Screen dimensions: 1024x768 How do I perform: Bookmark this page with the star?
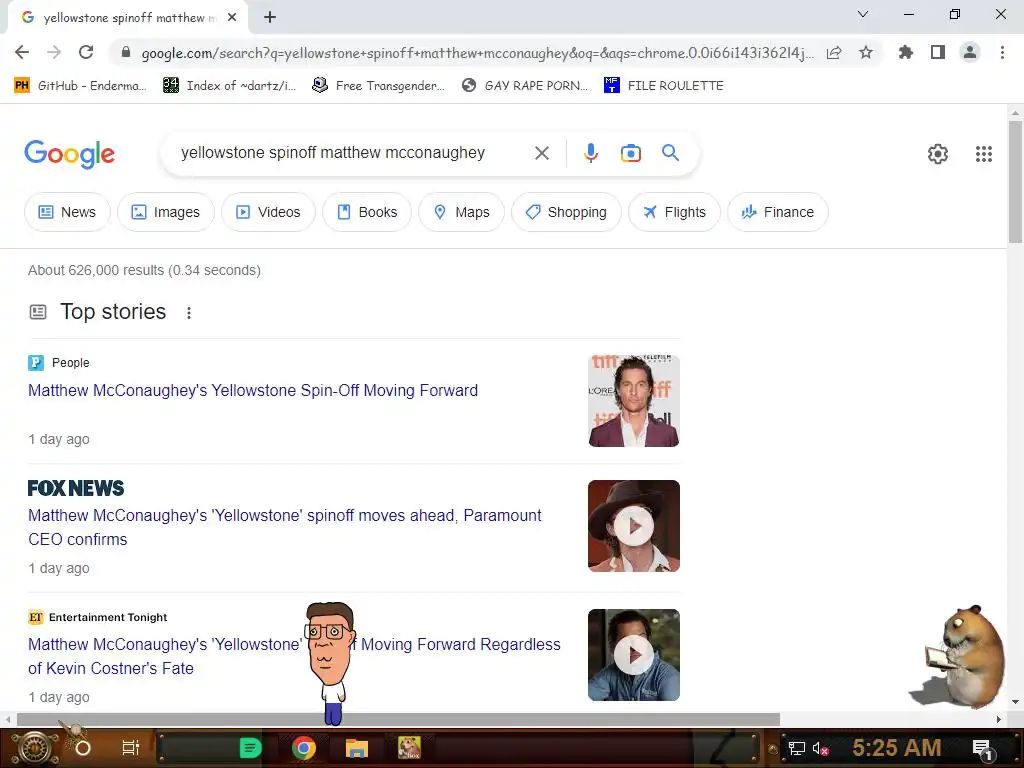pos(866,52)
